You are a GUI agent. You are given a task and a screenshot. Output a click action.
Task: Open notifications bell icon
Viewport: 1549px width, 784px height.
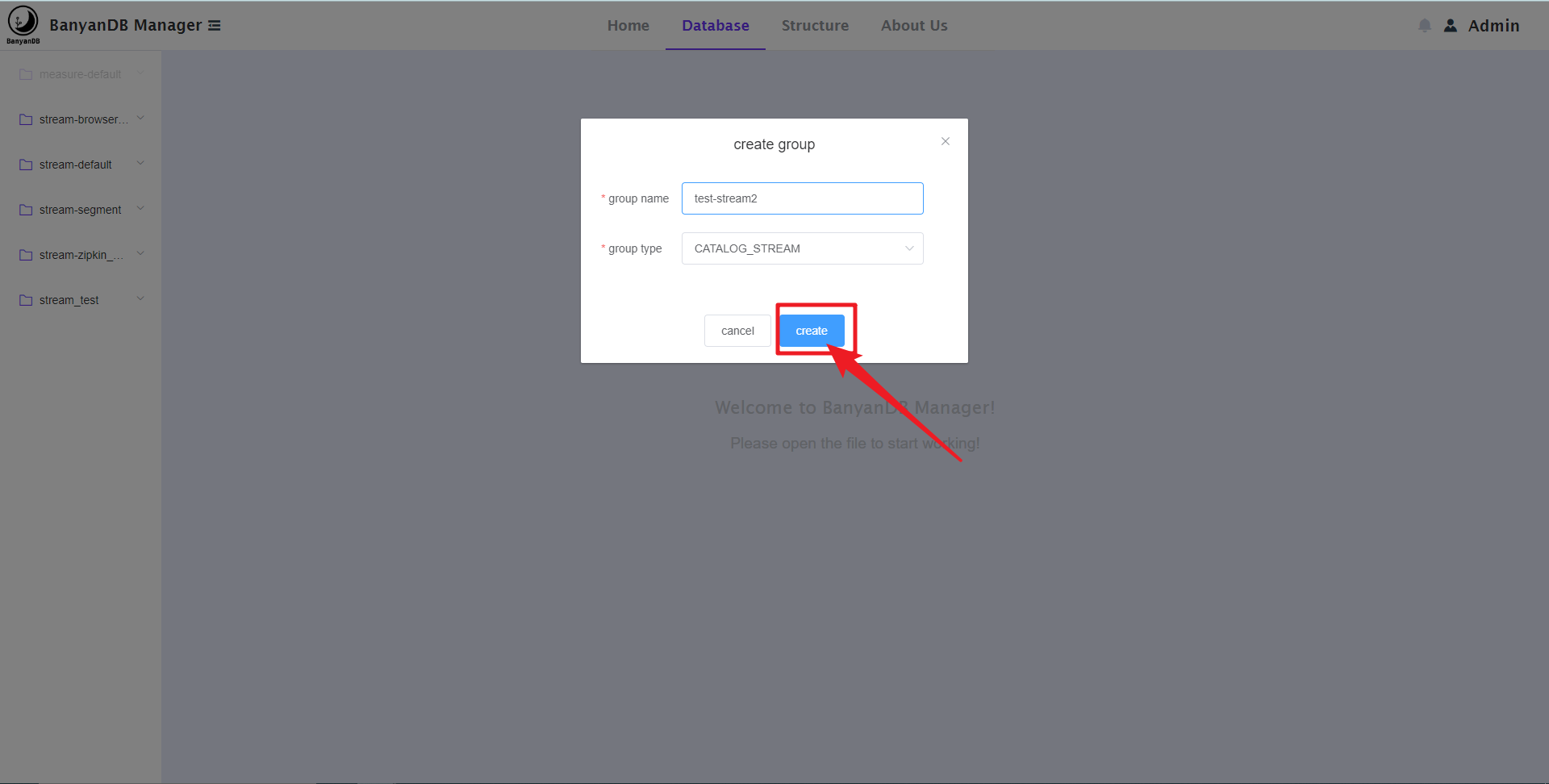1425,26
